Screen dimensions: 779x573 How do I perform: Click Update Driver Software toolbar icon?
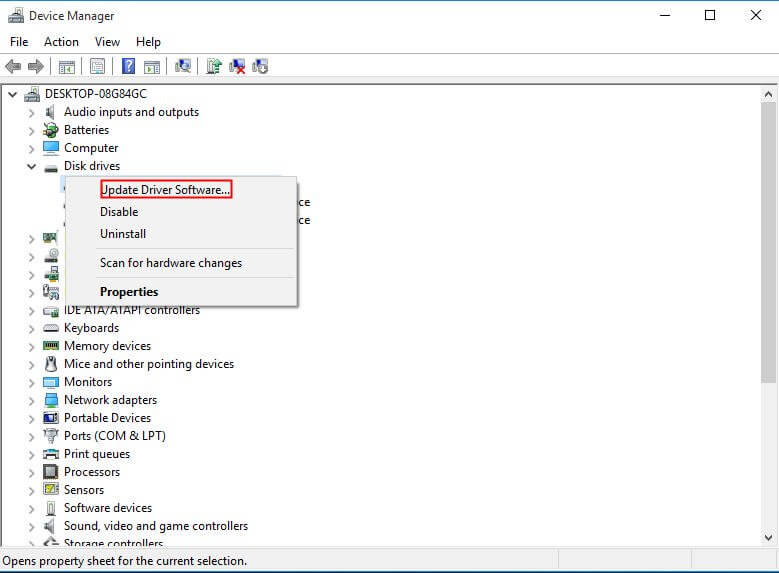[213, 67]
